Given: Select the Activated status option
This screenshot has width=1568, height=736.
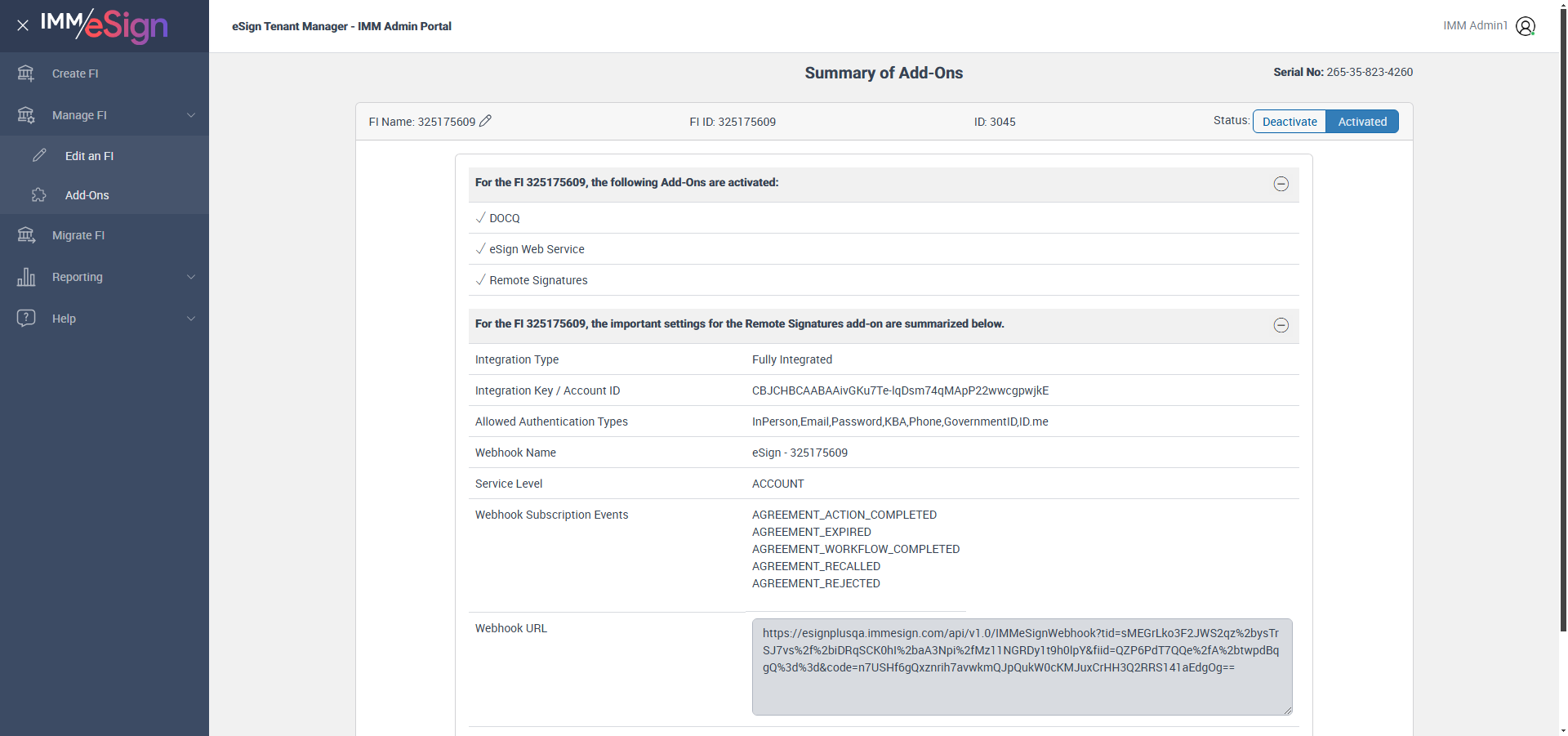Looking at the screenshot, I should 1362,122.
